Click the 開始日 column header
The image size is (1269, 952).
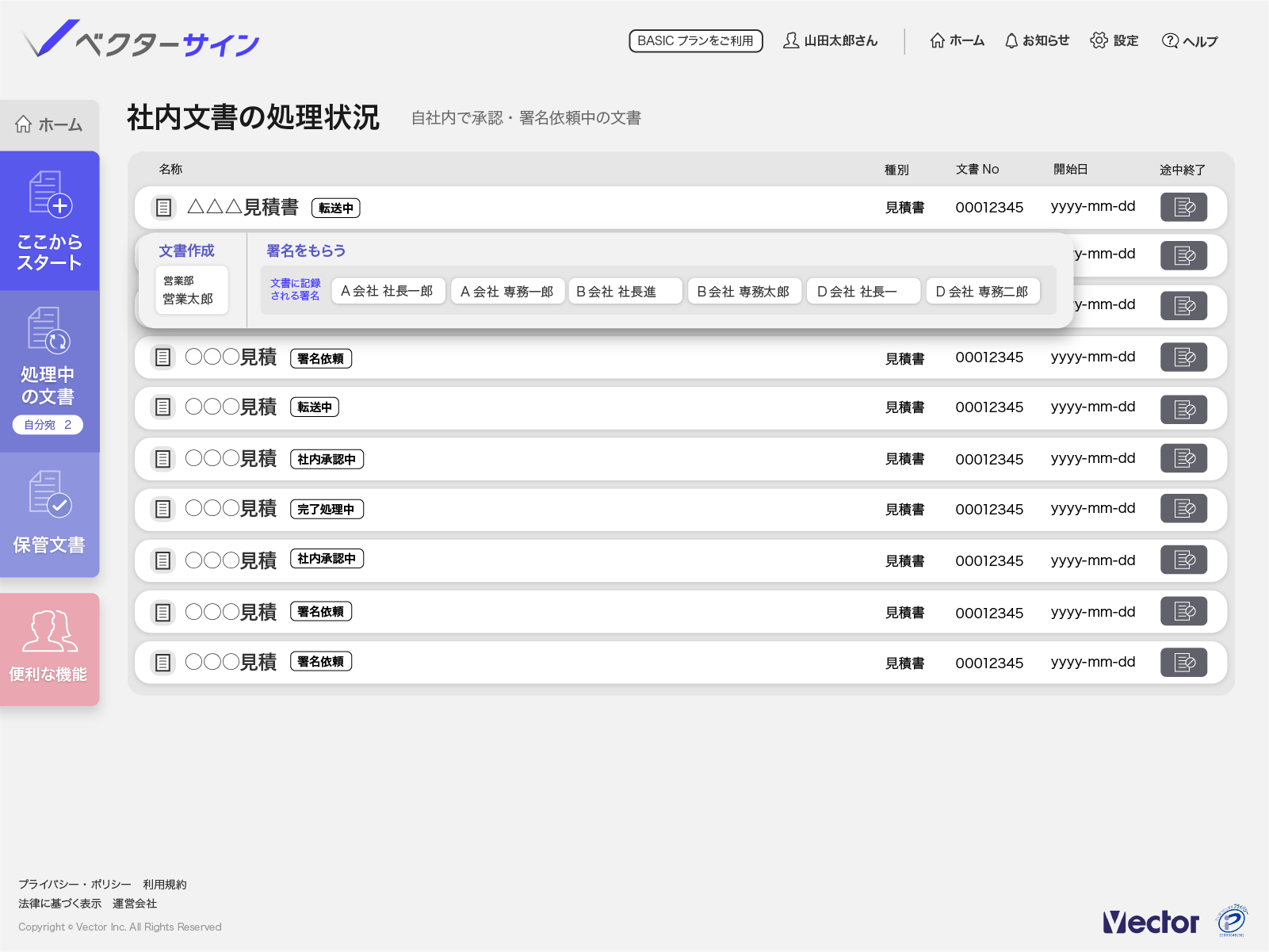point(1070,169)
